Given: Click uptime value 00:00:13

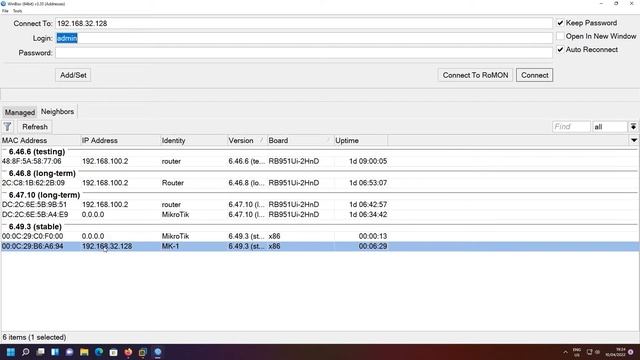Looking at the screenshot, I should click(373, 236).
